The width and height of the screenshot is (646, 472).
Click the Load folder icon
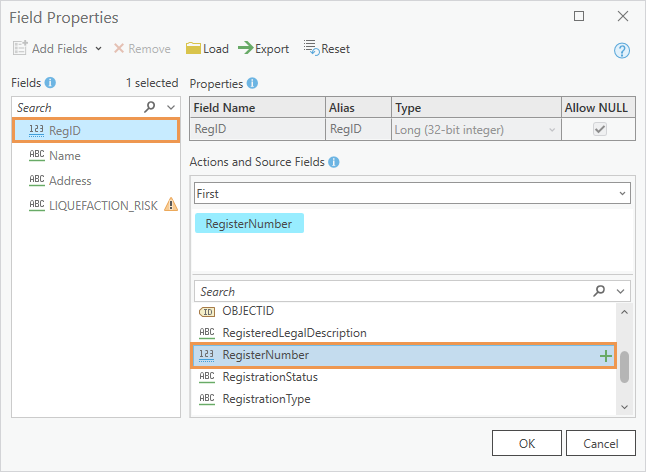191,48
